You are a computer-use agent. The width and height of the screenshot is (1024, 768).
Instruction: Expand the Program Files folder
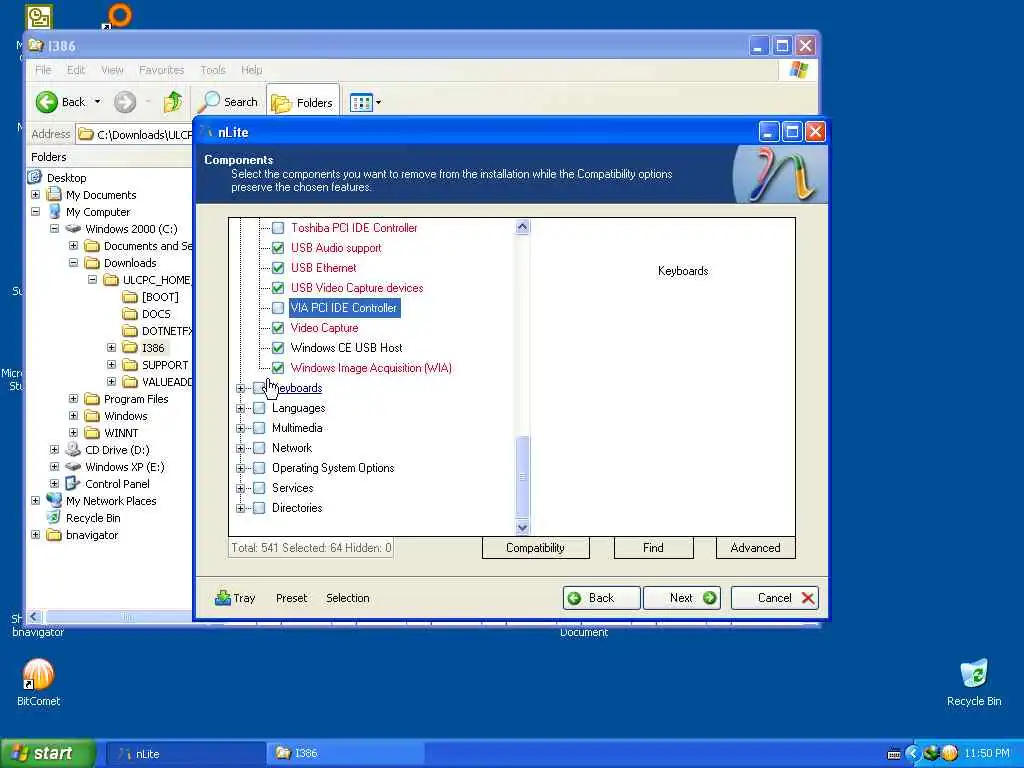click(x=73, y=398)
